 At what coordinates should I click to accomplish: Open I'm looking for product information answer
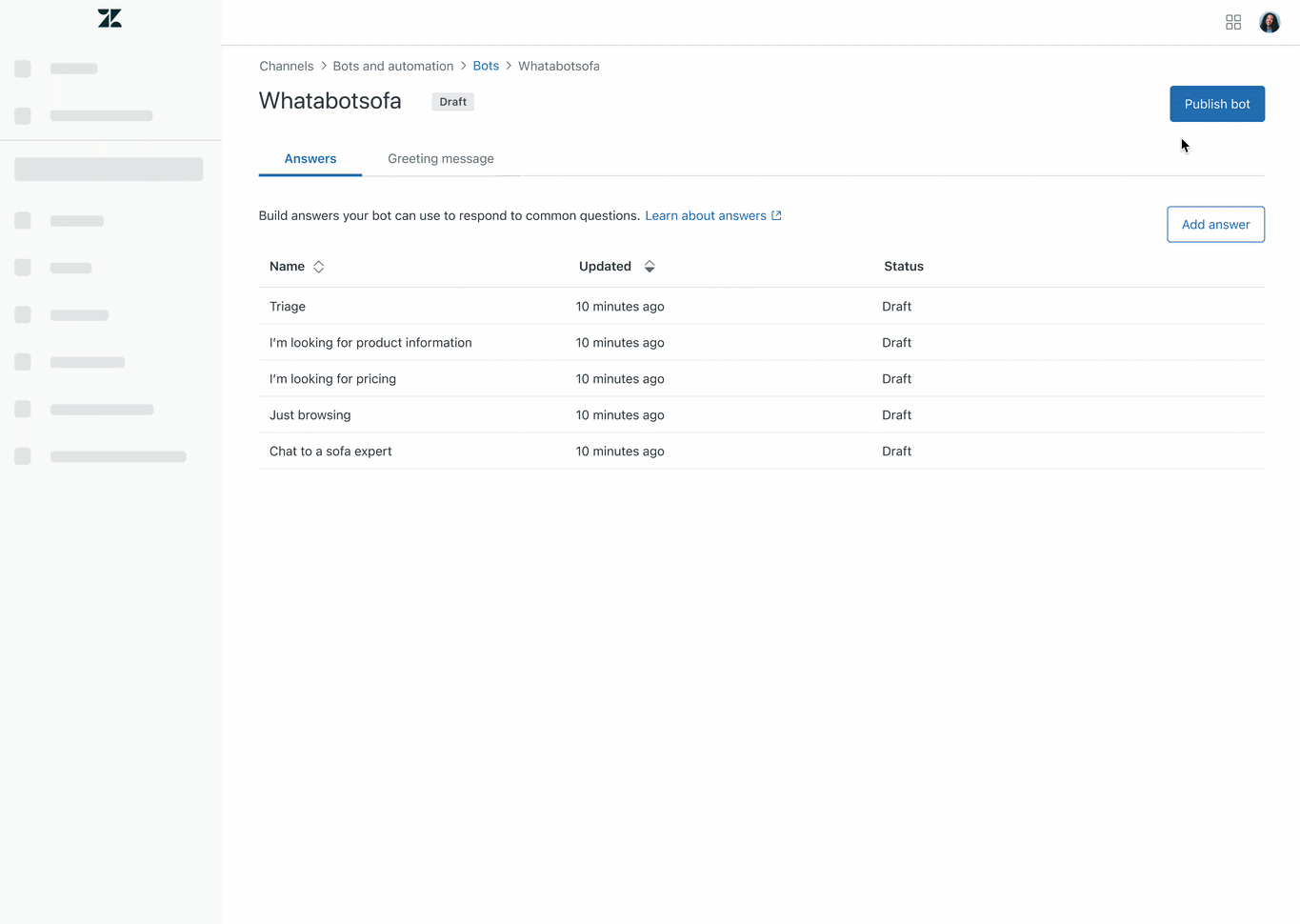[x=370, y=343]
